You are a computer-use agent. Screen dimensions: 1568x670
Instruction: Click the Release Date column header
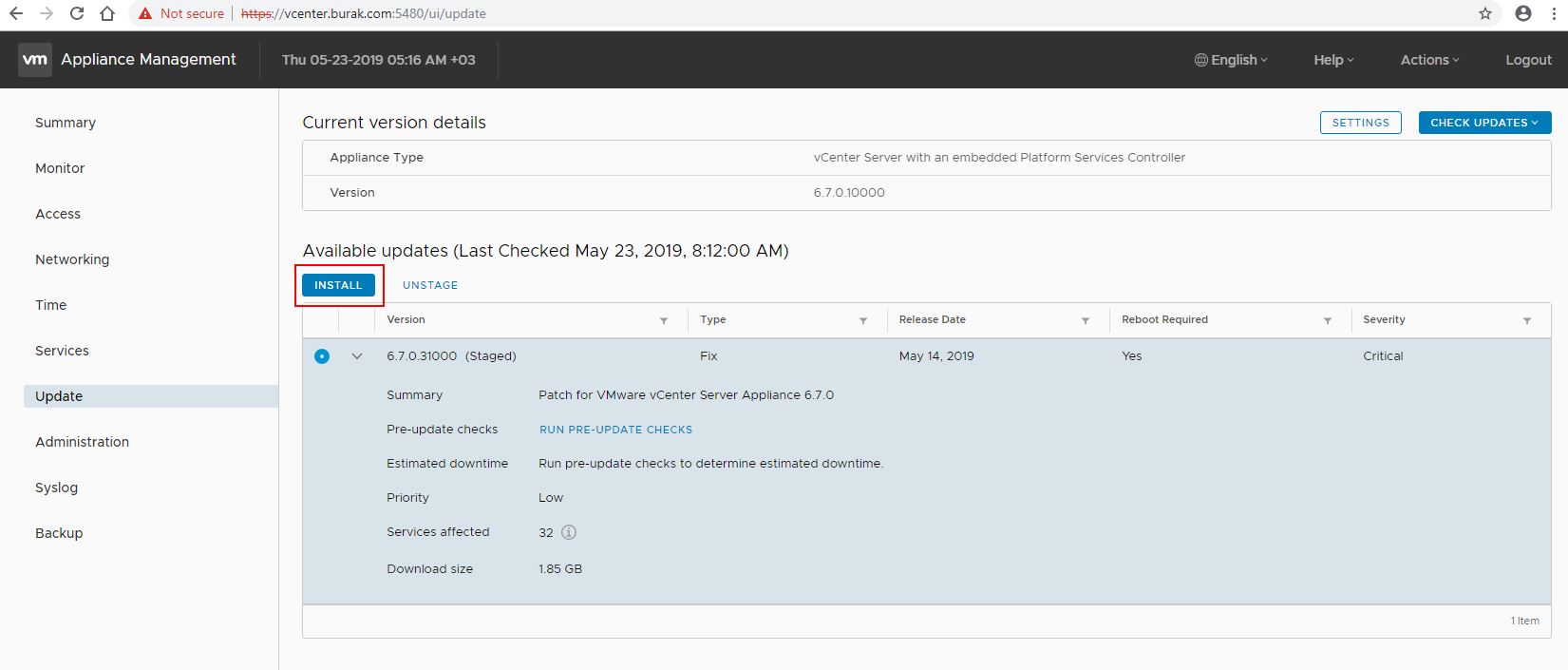pos(933,319)
